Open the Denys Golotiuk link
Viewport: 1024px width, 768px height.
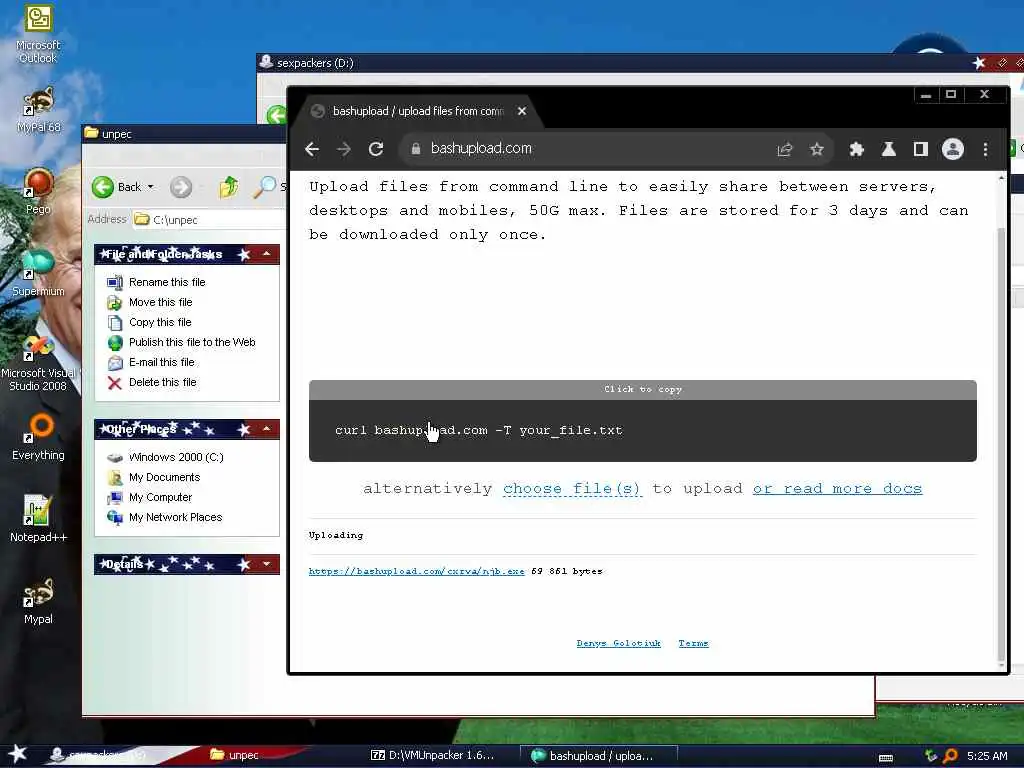(x=618, y=643)
